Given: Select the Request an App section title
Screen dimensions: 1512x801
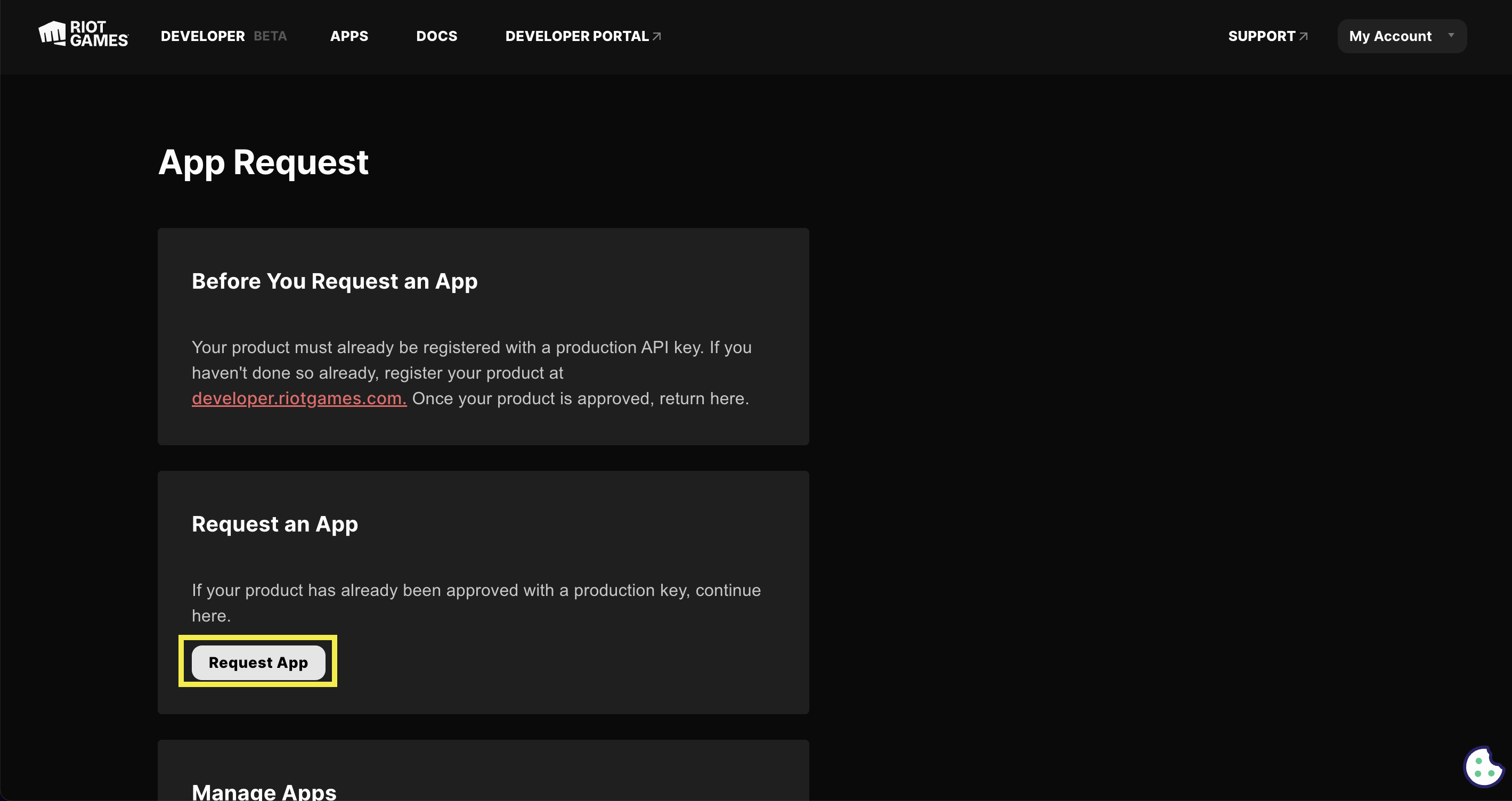Looking at the screenshot, I should 275,524.
